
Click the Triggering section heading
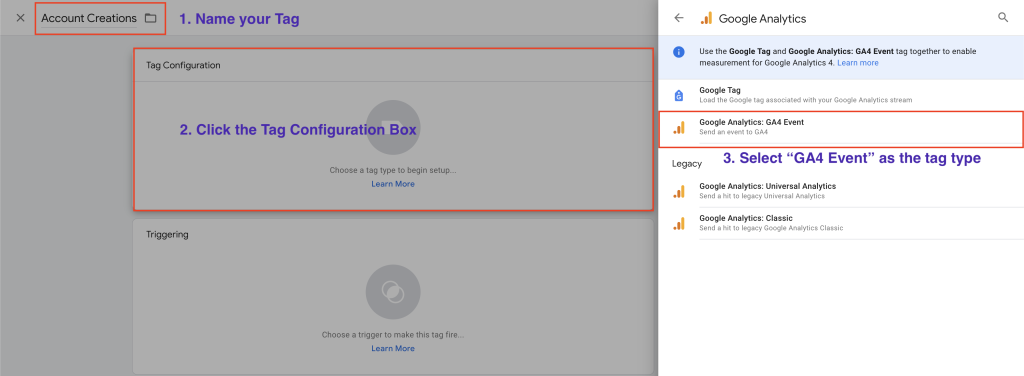click(167, 234)
